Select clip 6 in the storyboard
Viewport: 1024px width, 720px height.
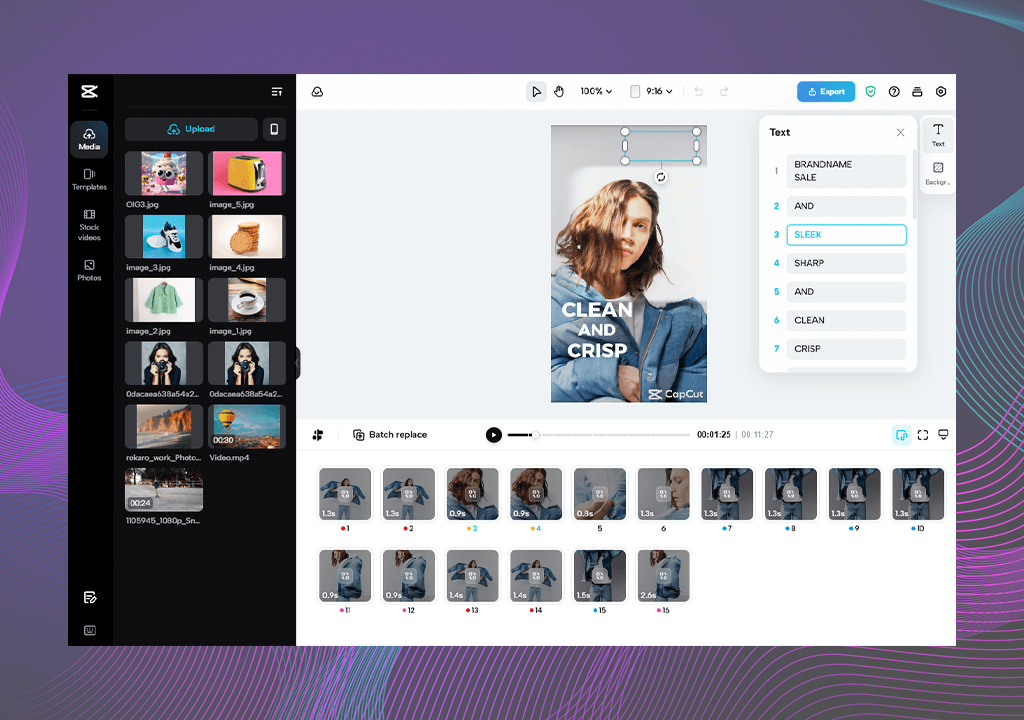click(x=664, y=494)
